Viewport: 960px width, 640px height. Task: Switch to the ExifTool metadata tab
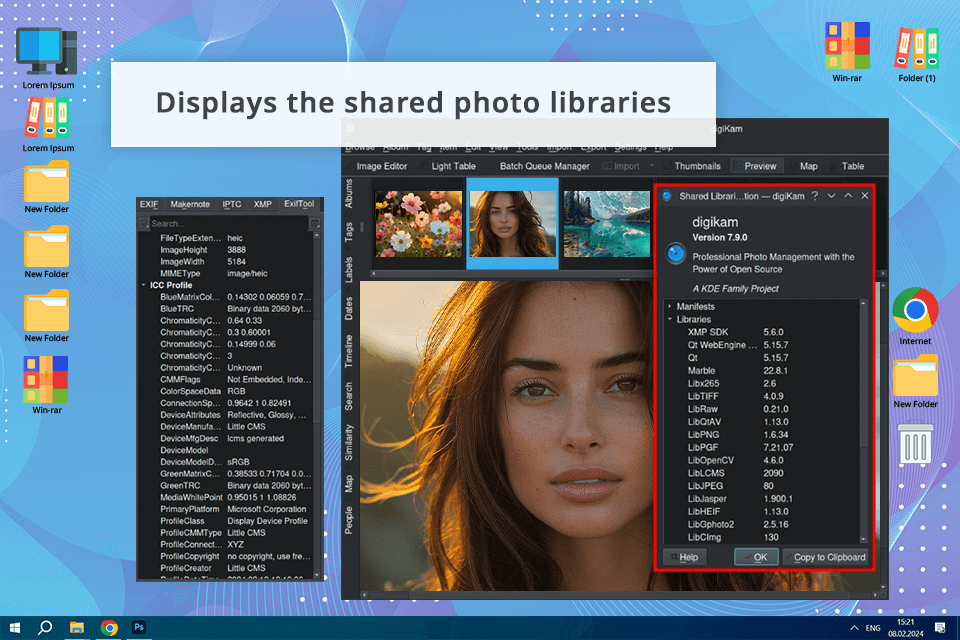[x=299, y=204]
